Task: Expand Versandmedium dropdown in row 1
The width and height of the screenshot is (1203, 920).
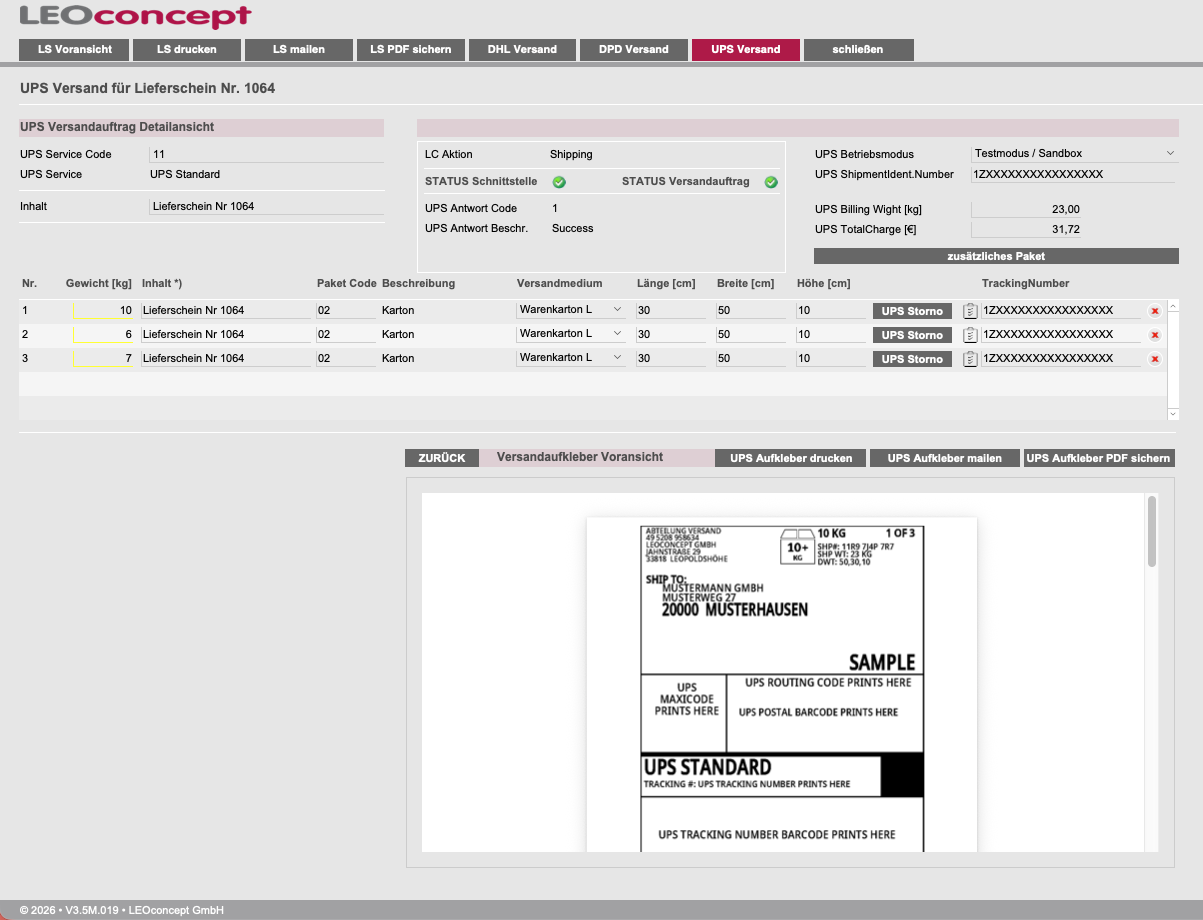Action: [571, 310]
